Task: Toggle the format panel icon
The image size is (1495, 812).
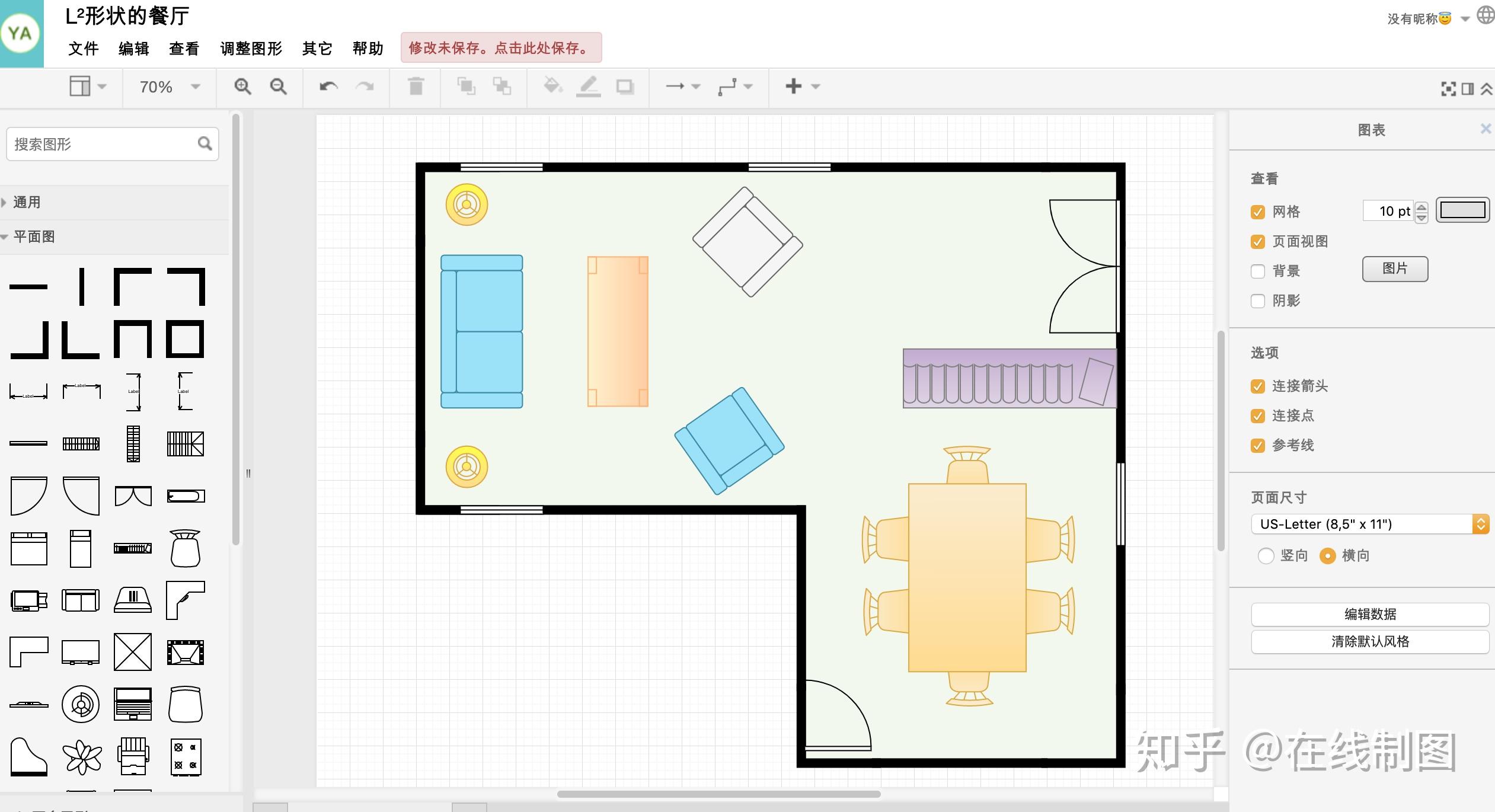Action: point(1468,89)
